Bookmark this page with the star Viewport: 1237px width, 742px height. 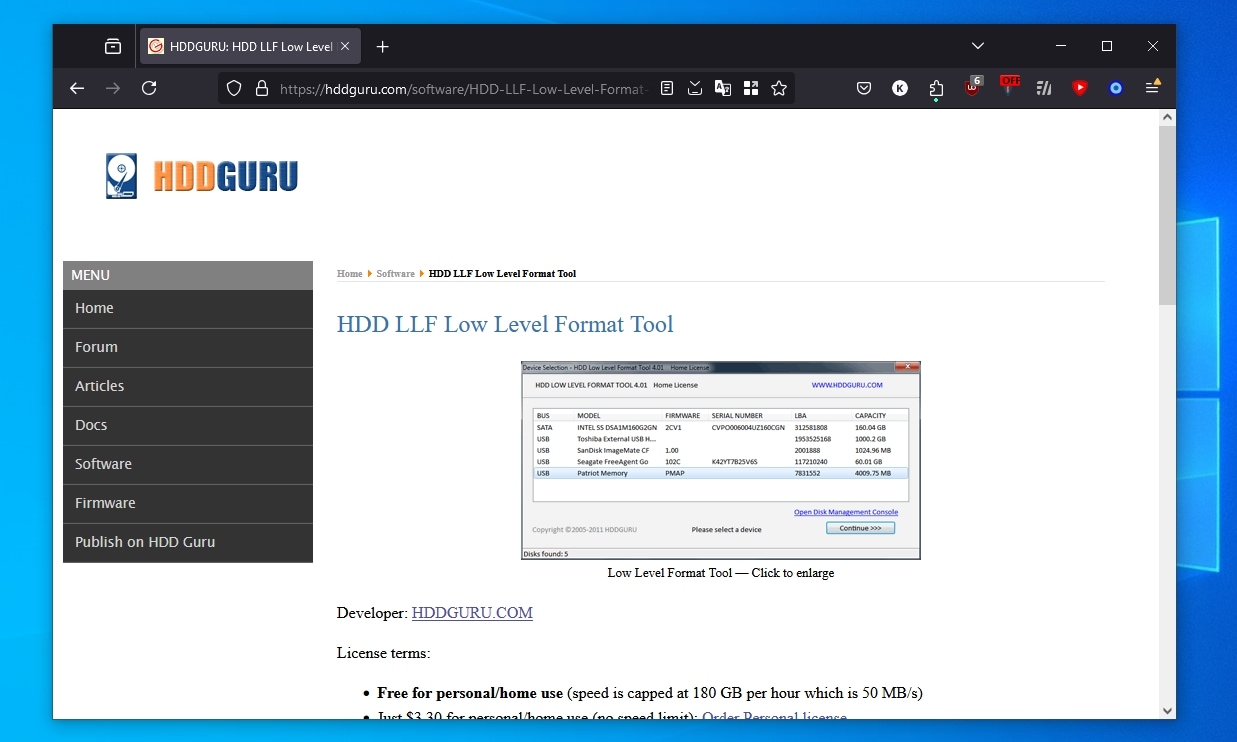click(x=779, y=88)
